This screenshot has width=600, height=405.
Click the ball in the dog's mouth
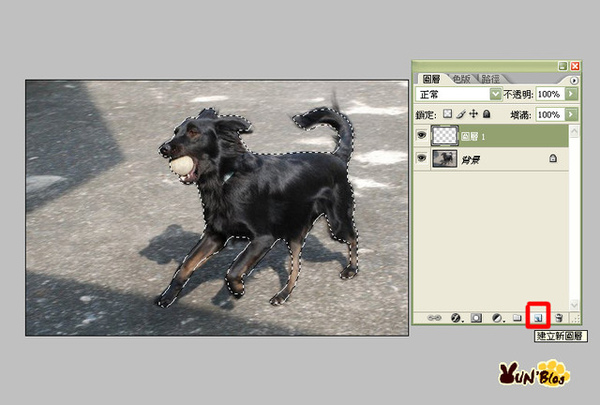coord(181,166)
